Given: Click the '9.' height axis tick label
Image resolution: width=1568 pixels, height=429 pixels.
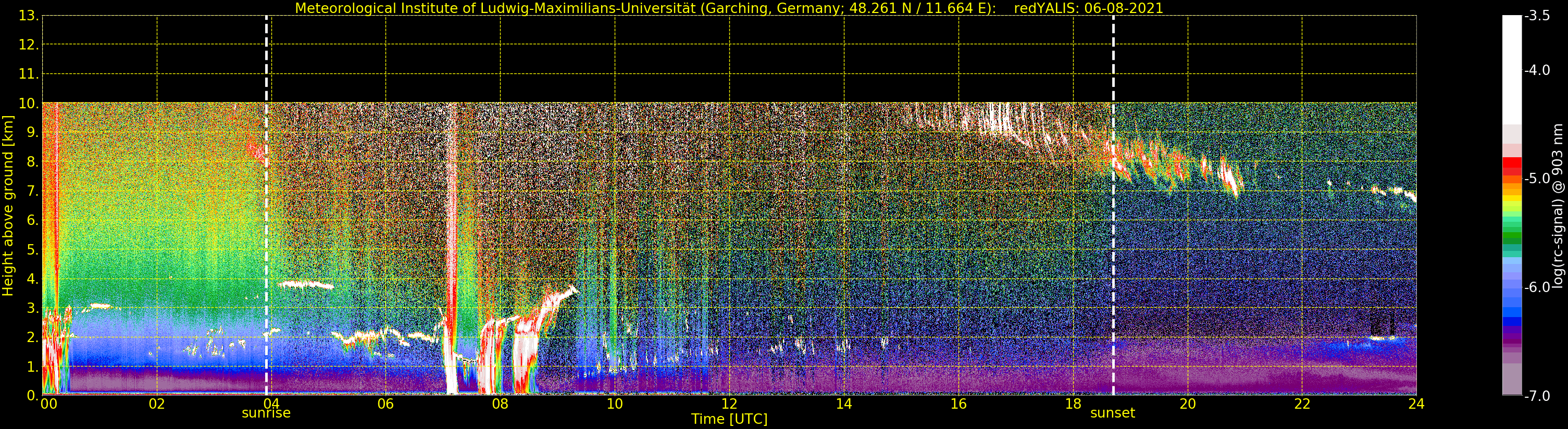Looking at the screenshot, I should (32, 133).
